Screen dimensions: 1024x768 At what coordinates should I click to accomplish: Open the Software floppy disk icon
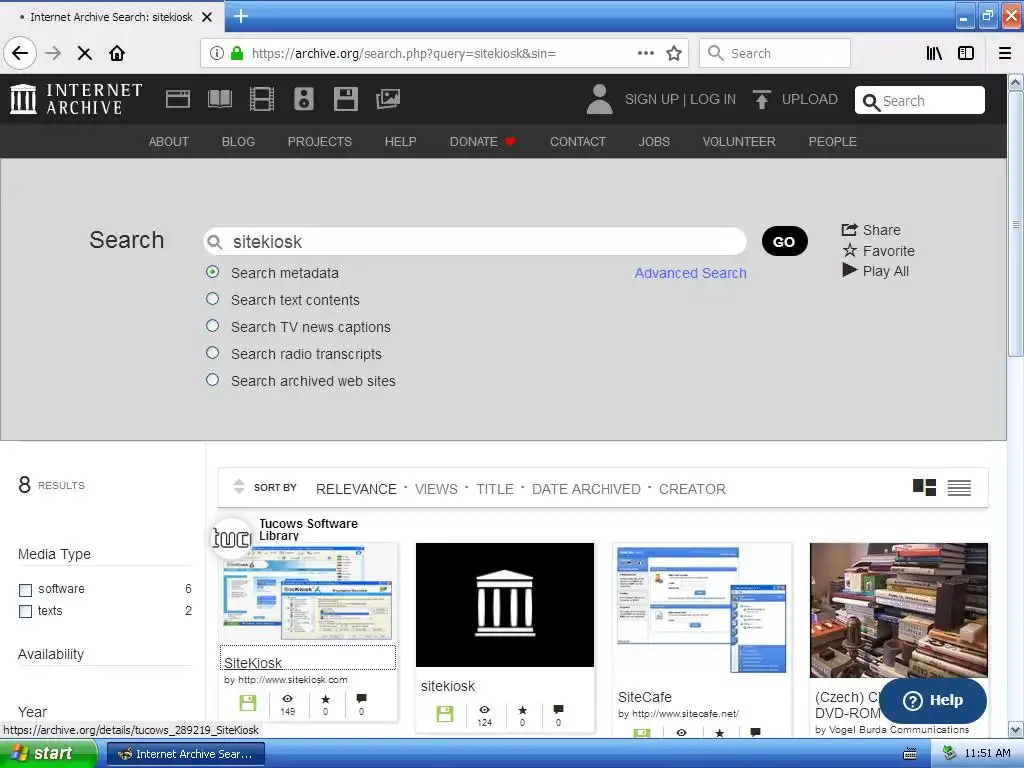(345, 99)
